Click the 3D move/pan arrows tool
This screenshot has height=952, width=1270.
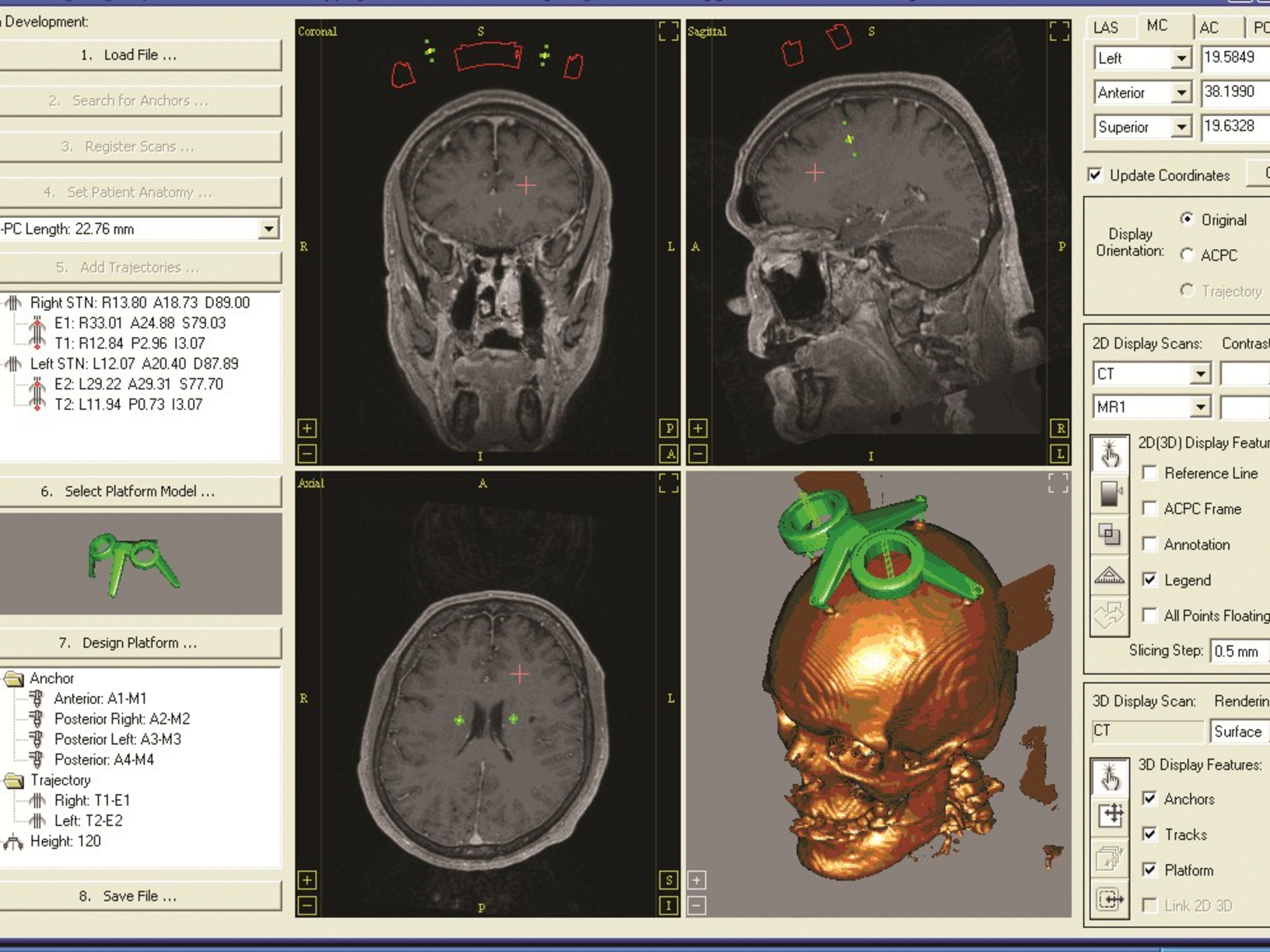pyautogui.click(x=1110, y=815)
